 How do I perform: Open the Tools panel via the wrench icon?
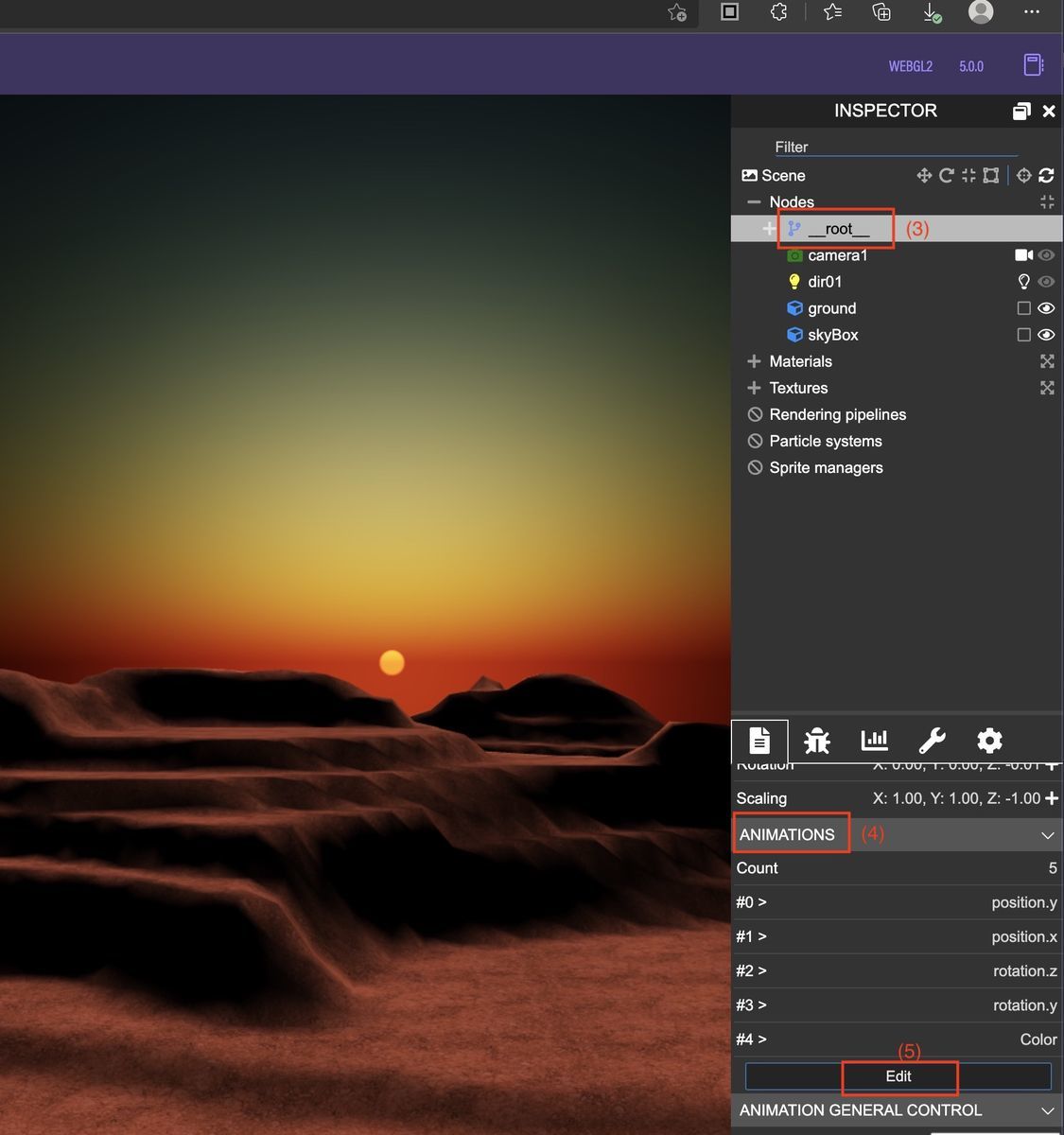pyautogui.click(x=932, y=741)
